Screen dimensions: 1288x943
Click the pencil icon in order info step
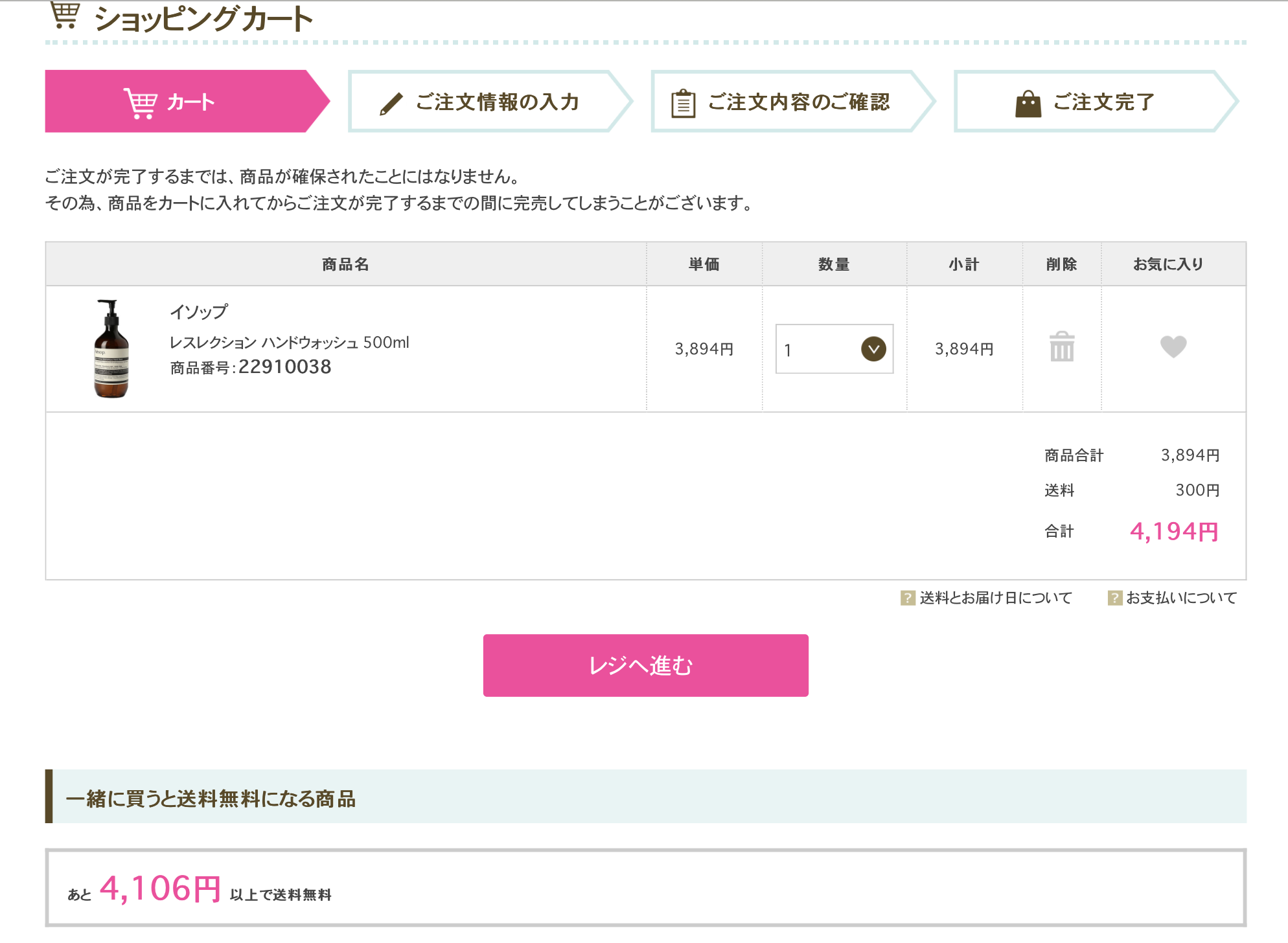coord(391,104)
